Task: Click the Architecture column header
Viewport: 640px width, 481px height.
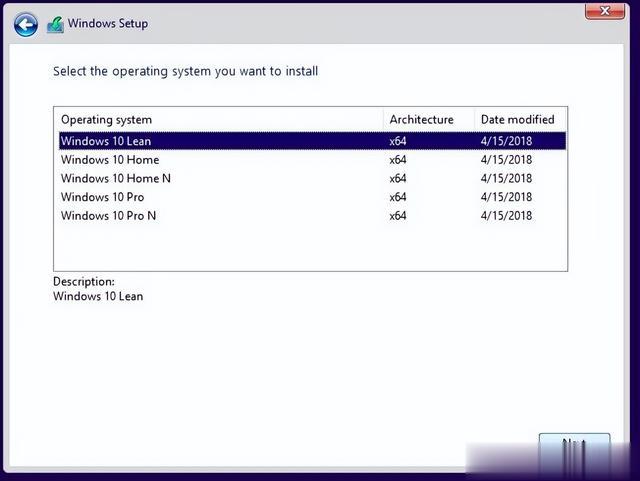Action: pos(429,120)
